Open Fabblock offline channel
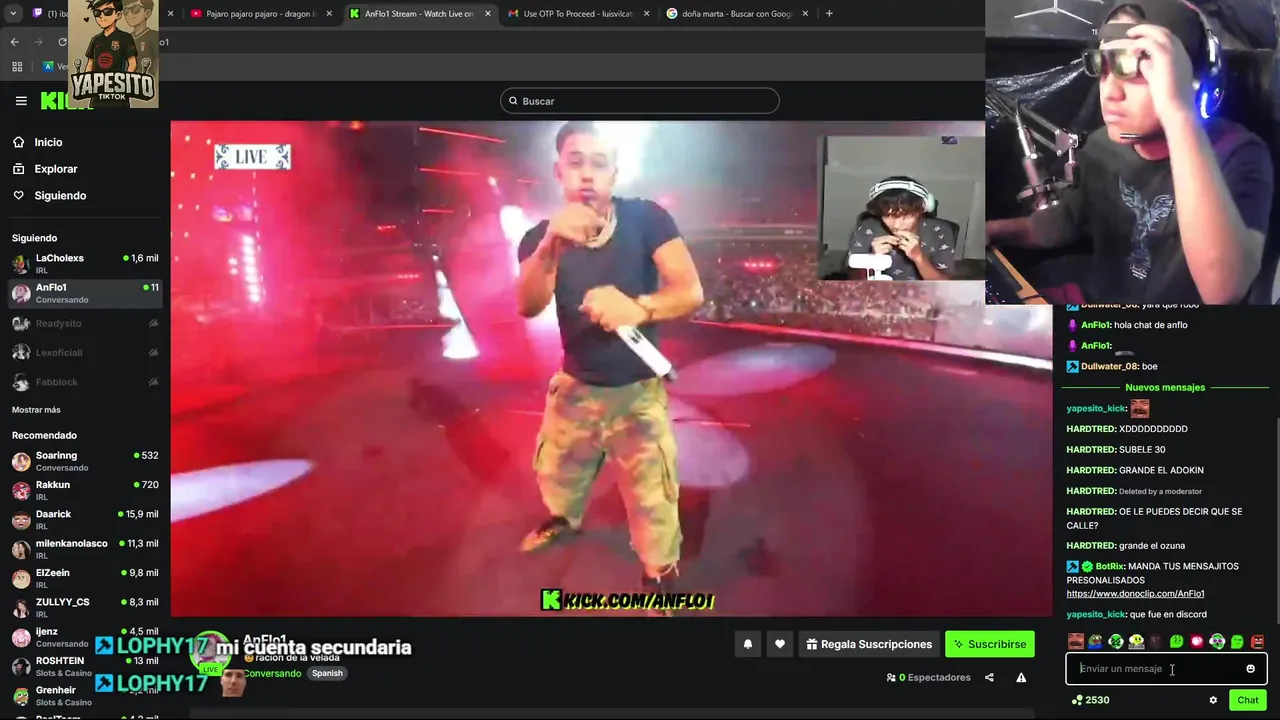The height and width of the screenshot is (720, 1280). (x=84, y=382)
